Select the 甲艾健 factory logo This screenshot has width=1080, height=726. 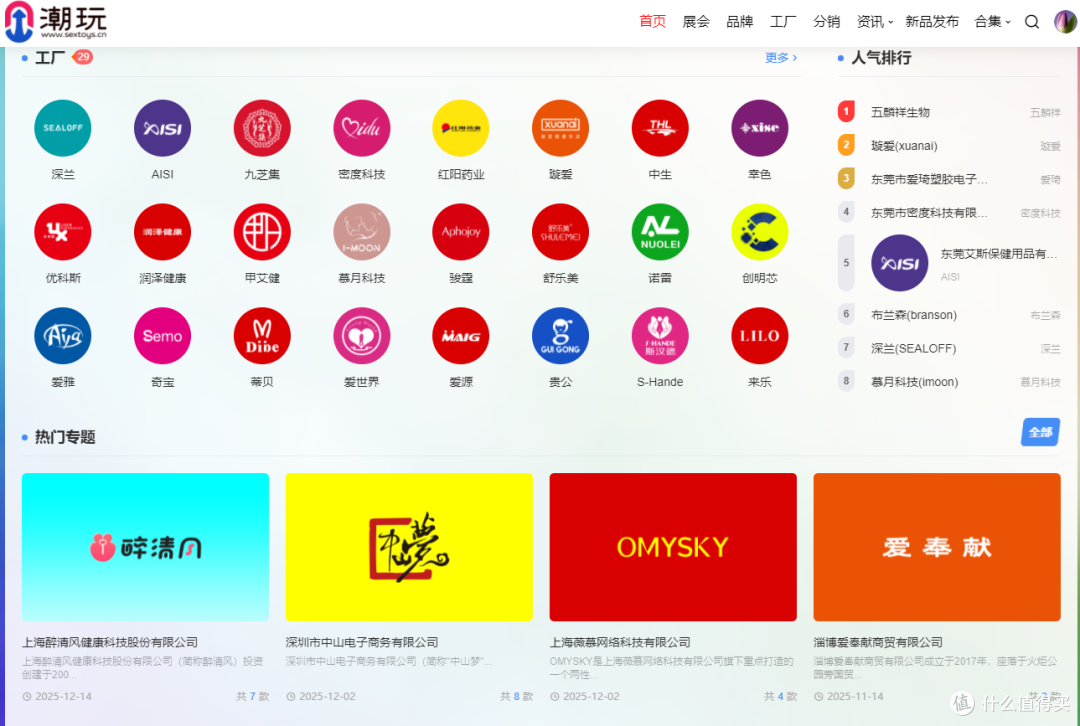click(x=262, y=232)
